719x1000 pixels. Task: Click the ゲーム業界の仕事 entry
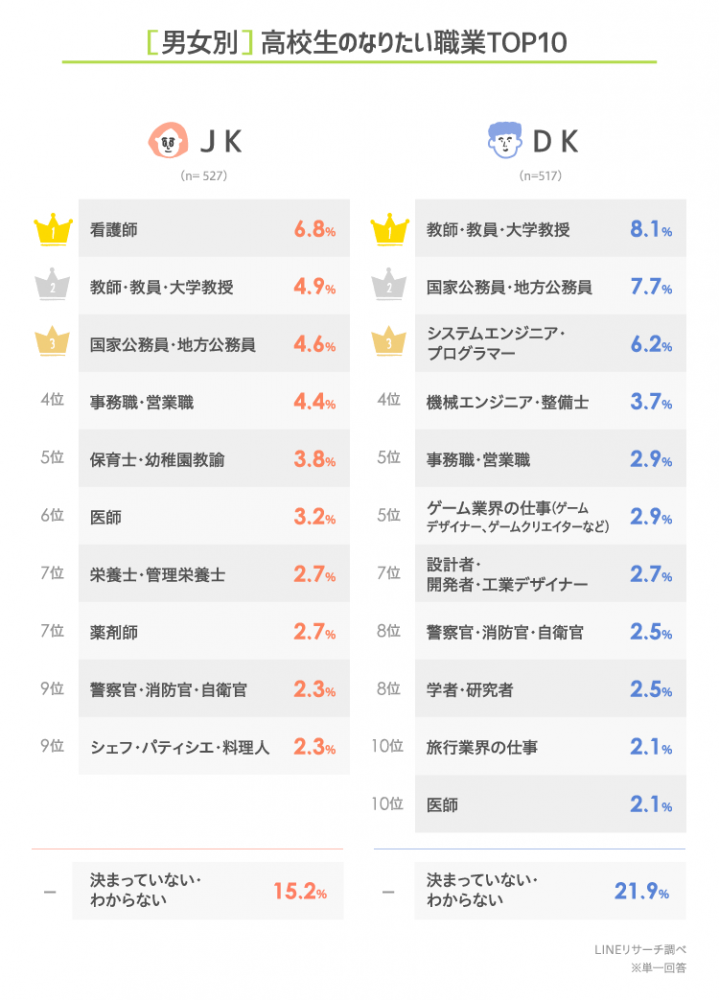[x=550, y=517]
